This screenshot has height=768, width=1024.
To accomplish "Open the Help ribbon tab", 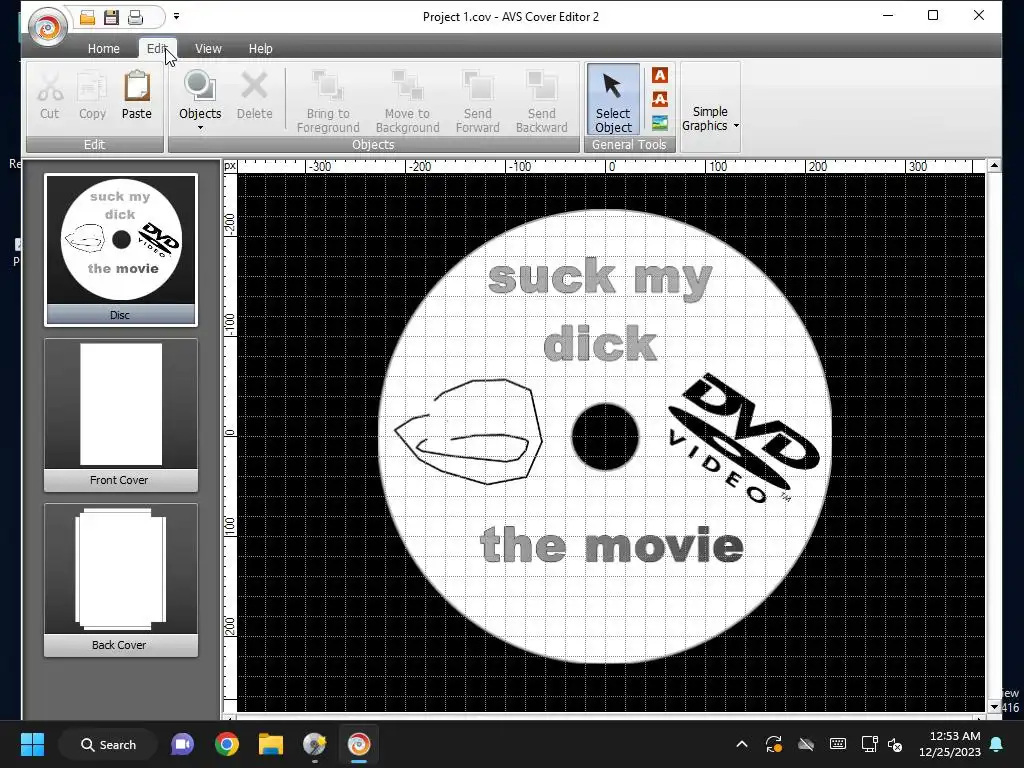I will pos(261,48).
